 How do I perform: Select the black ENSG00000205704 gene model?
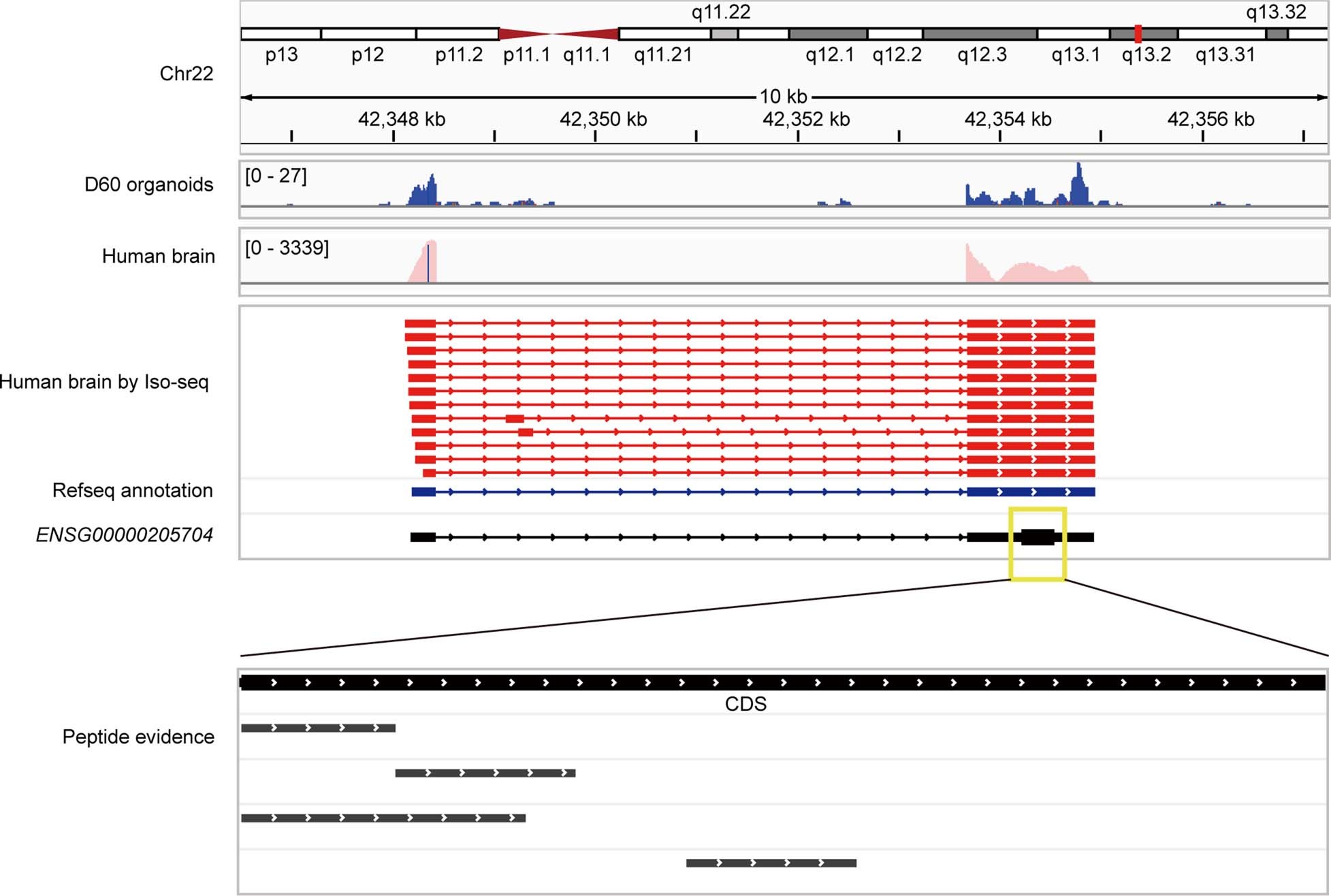(681, 538)
